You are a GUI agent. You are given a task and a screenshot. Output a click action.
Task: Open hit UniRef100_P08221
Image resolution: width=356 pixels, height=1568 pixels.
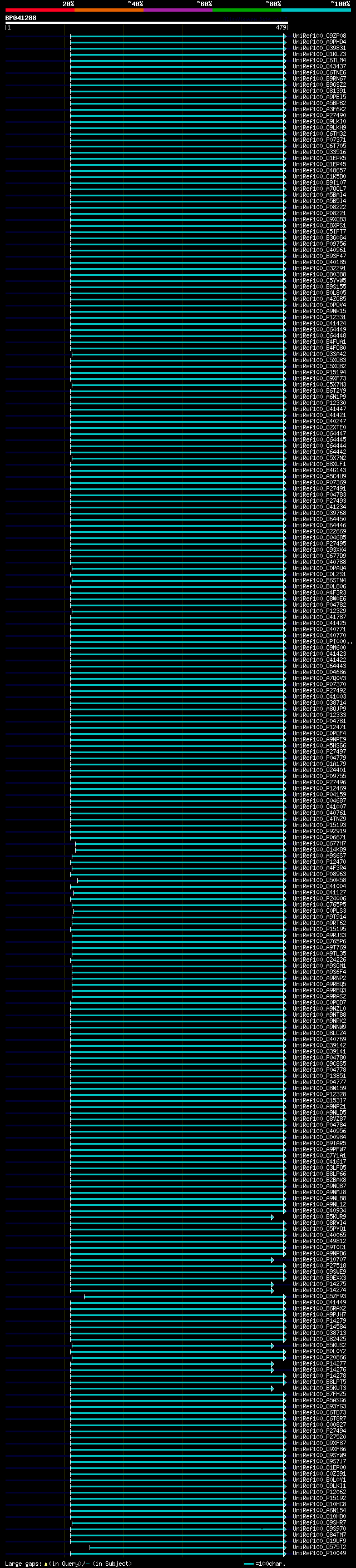[319, 213]
